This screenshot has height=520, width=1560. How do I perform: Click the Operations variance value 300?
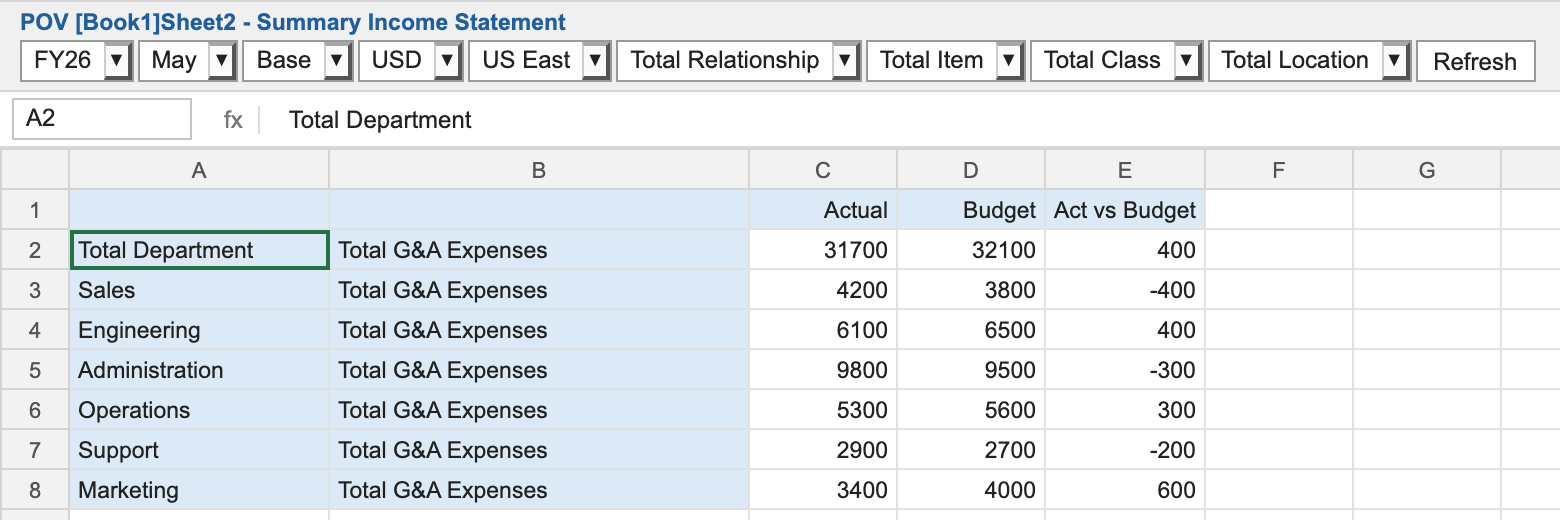[1125, 410]
